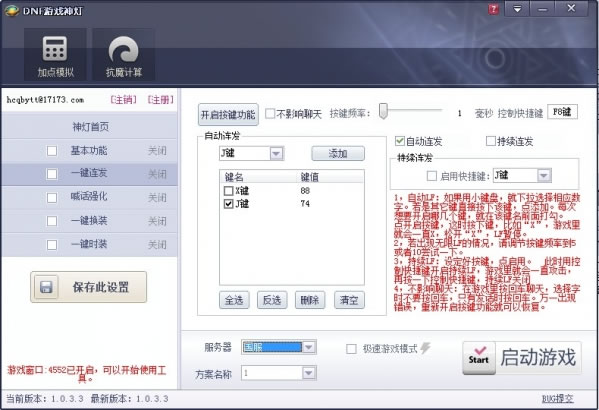Click the floppy disk save icon

[46, 287]
